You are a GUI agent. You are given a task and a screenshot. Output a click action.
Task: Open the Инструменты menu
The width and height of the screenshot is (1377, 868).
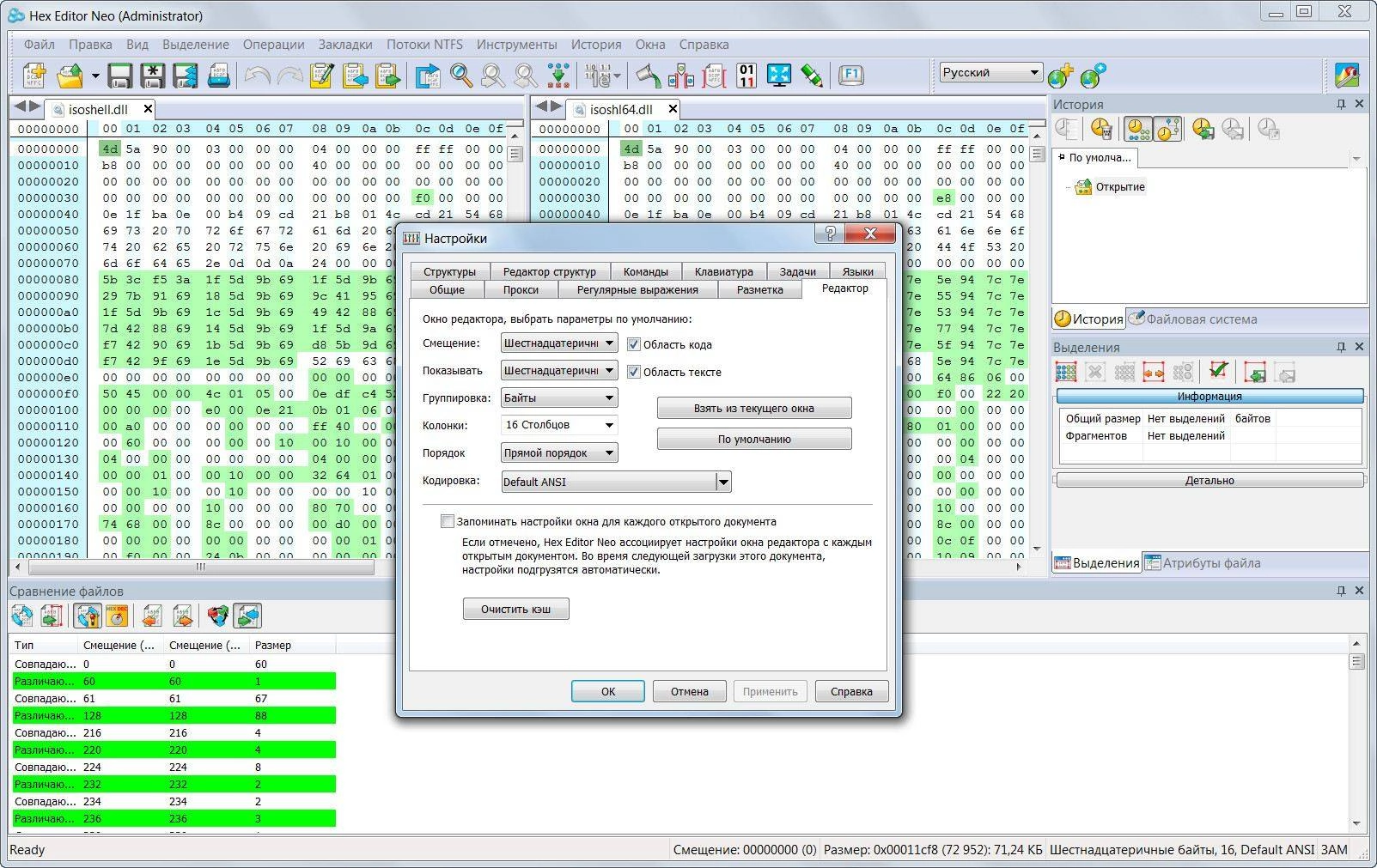tap(516, 45)
